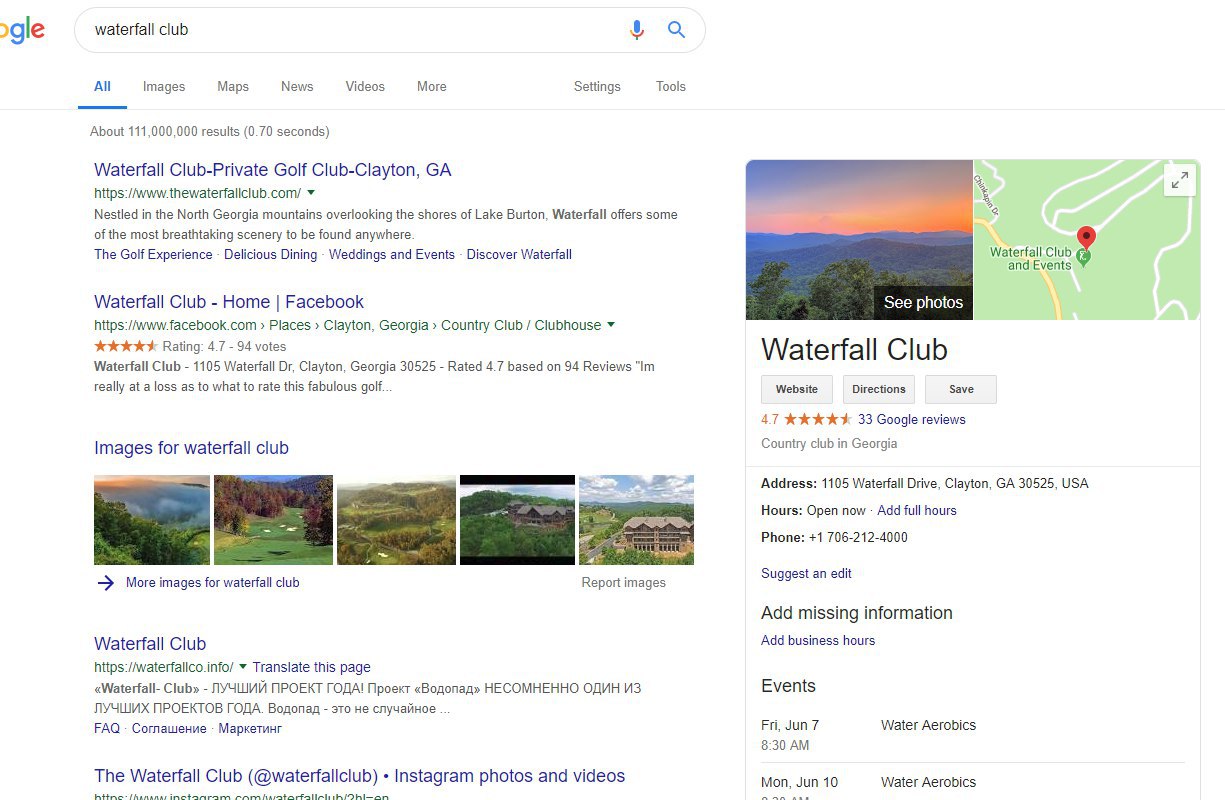Open 33 Google reviews link
Screen dimensions: 1225x800
912,420
